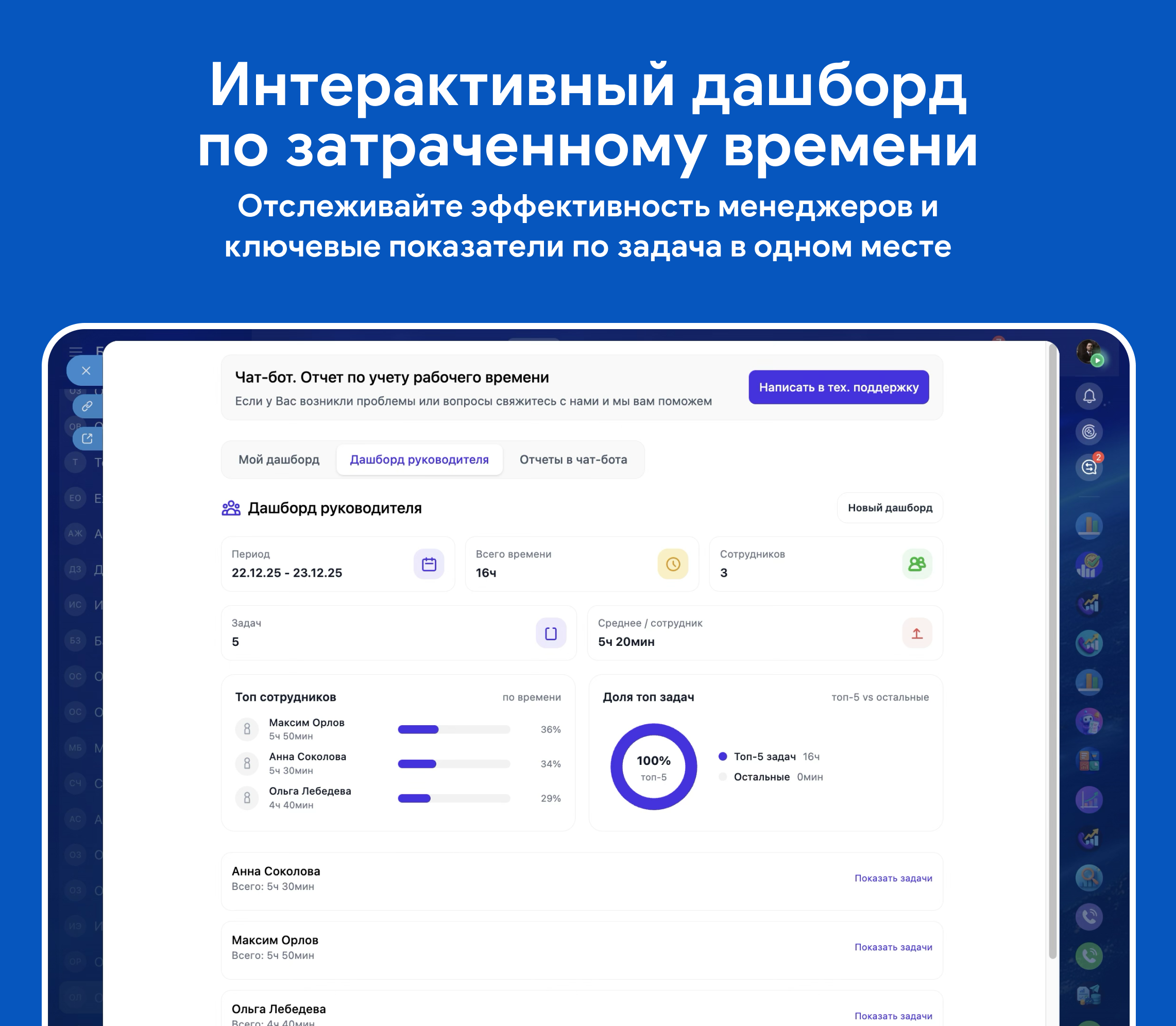This screenshot has width=1176, height=1026.
Task: Open the user profile avatar in the corner
Action: [1088, 351]
